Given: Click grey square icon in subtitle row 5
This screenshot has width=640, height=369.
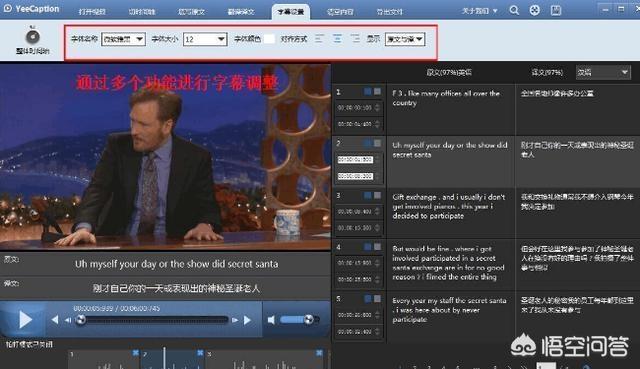Looking at the screenshot, I should 377,299.
